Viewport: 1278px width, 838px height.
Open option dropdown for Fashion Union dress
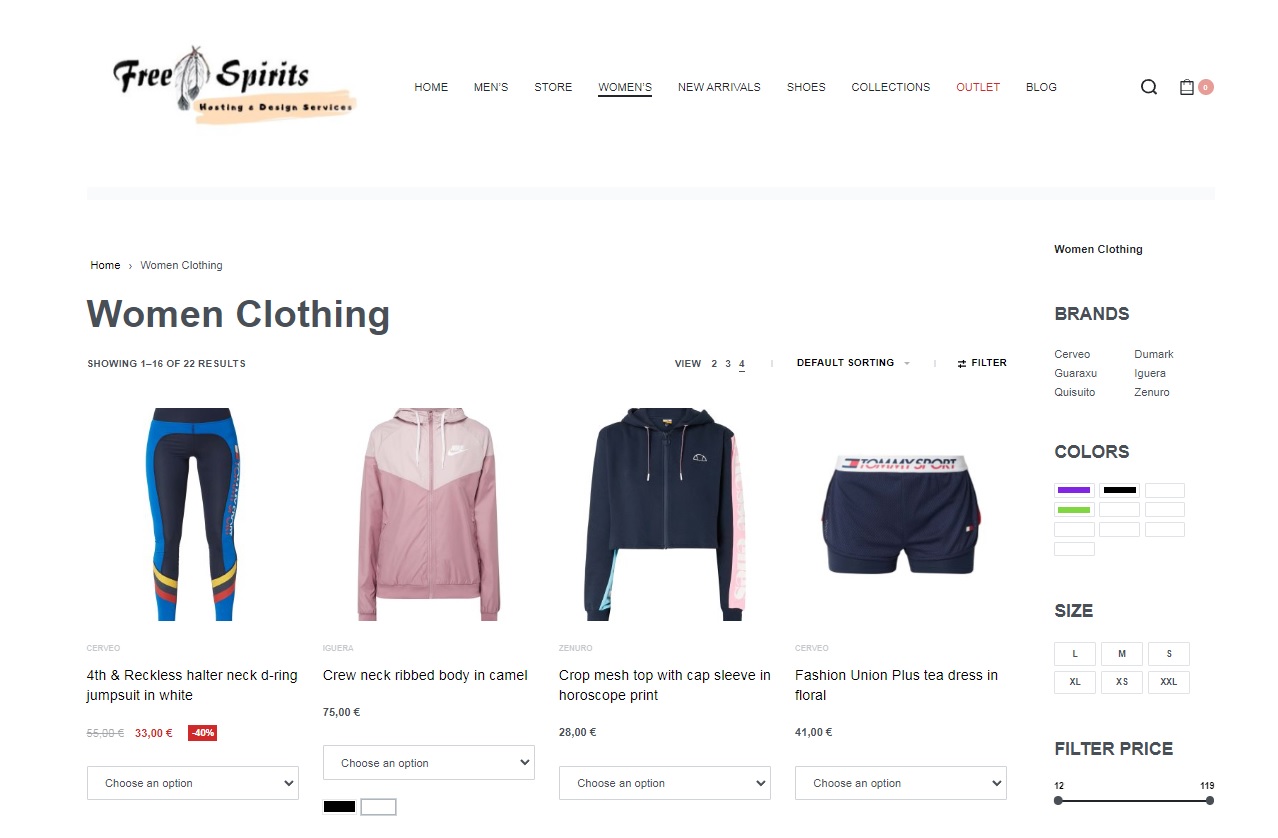point(901,783)
